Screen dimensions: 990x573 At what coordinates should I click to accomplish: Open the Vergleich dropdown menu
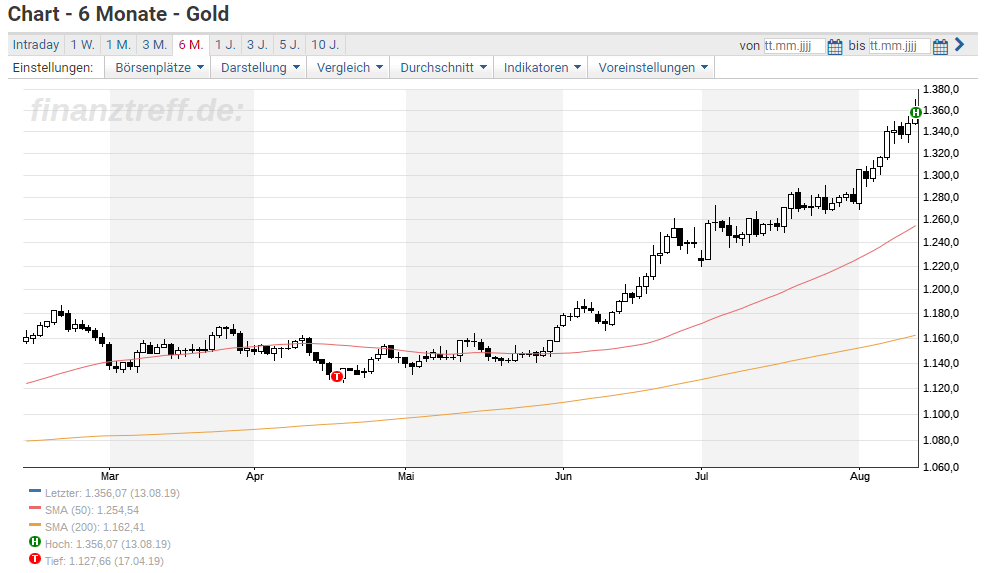tap(349, 68)
